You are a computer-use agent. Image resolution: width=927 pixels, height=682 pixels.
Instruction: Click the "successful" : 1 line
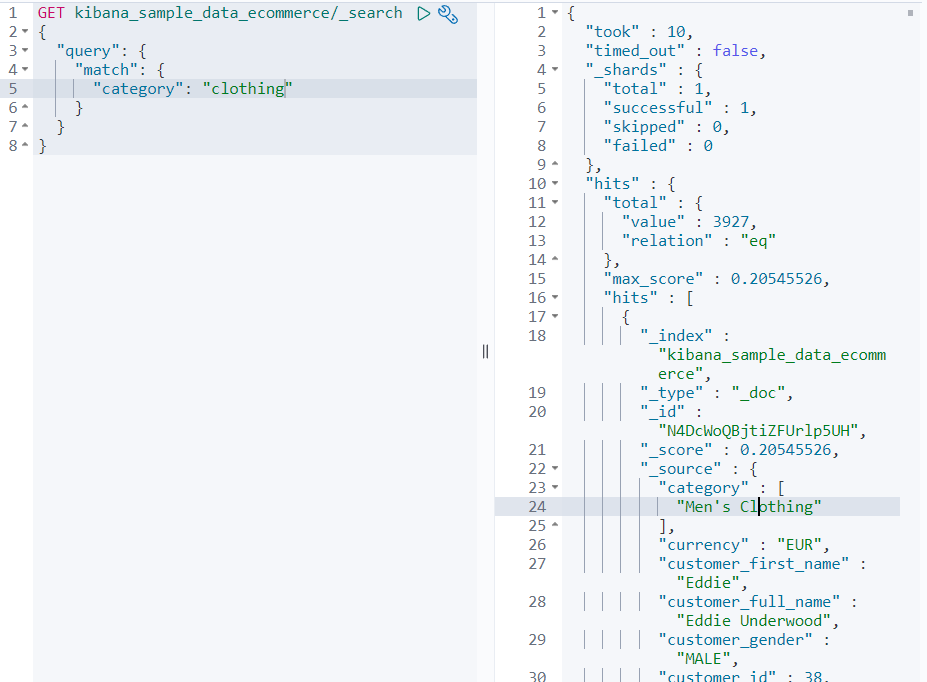click(x=680, y=108)
